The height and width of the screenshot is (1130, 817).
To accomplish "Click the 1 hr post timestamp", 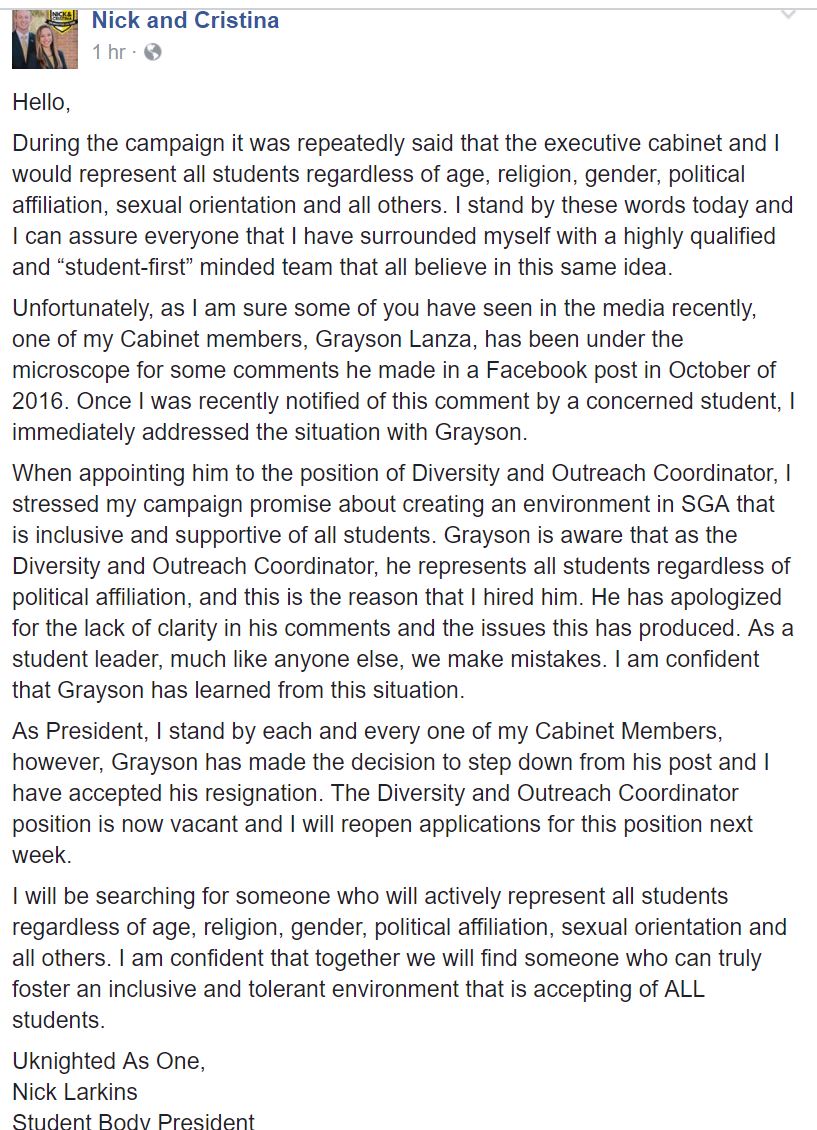I will coord(109,52).
